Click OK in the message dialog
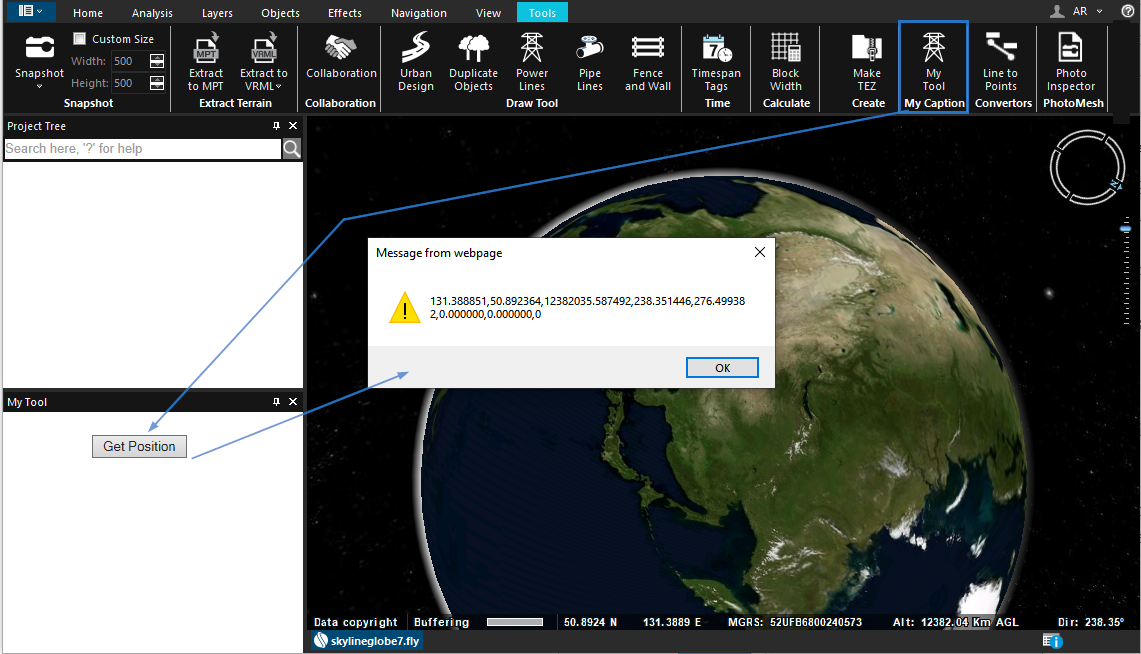The image size is (1141, 654). tap(722, 367)
